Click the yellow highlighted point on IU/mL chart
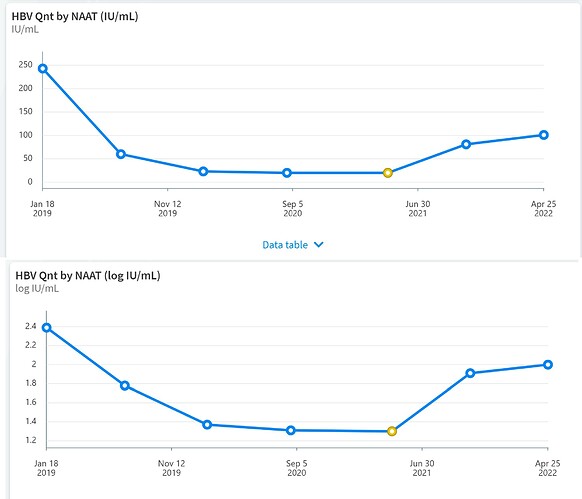 (x=388, y=173)
